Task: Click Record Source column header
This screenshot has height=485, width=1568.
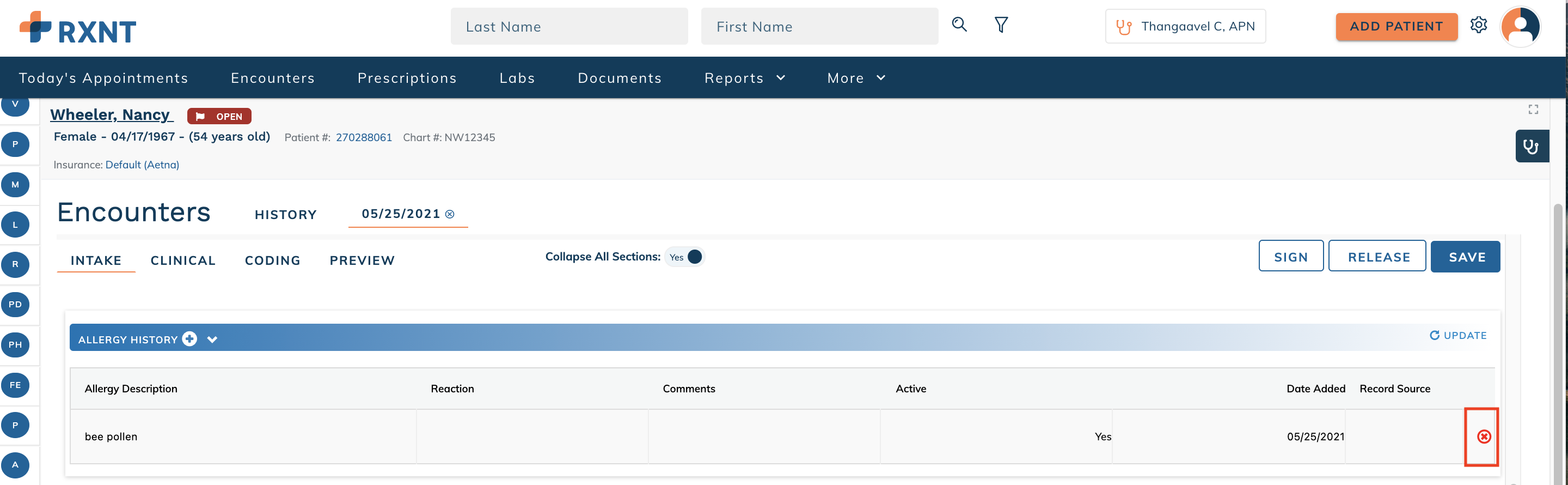Action: 1394,389
